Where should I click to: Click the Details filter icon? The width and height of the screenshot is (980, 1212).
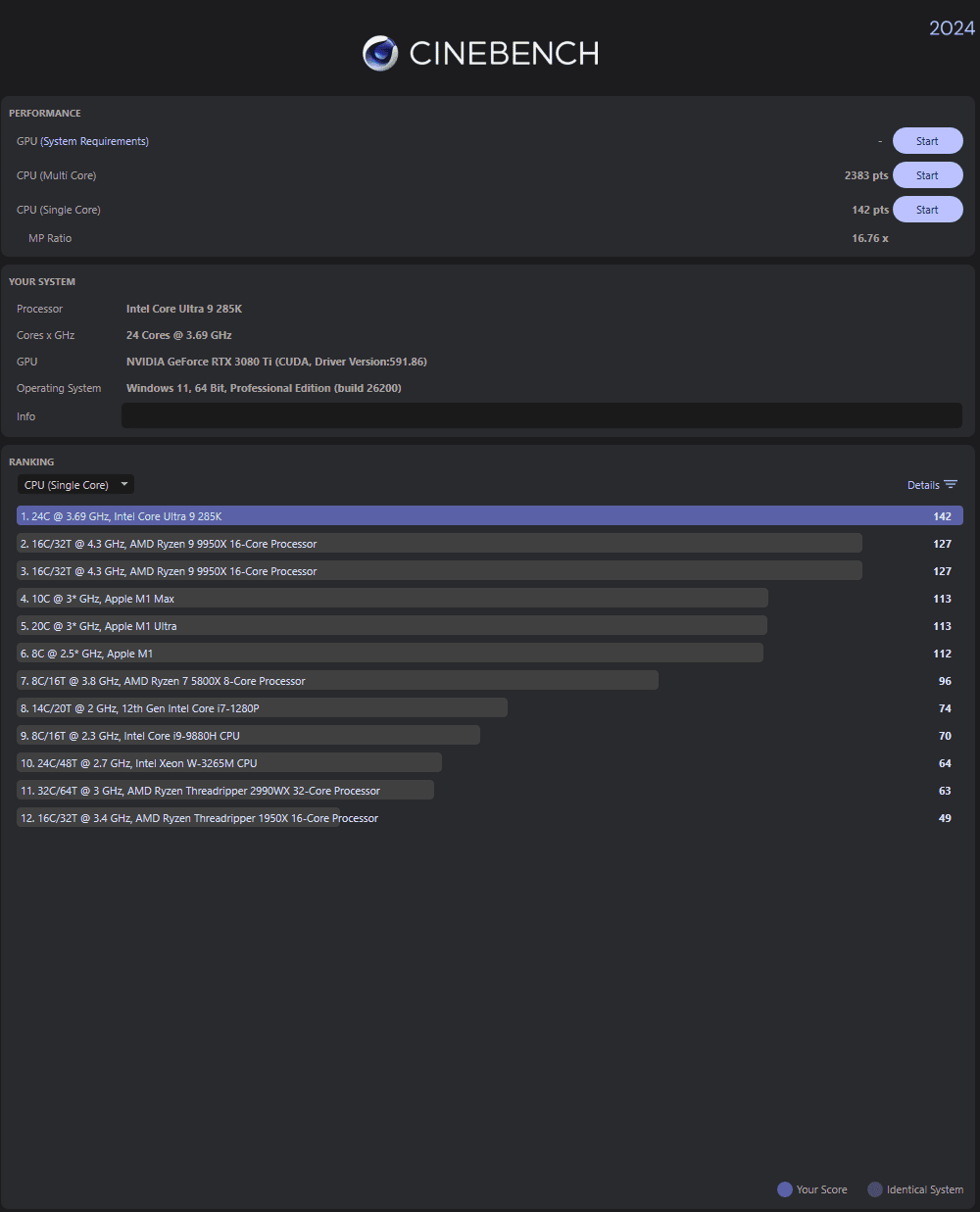(x=951, y=485)
